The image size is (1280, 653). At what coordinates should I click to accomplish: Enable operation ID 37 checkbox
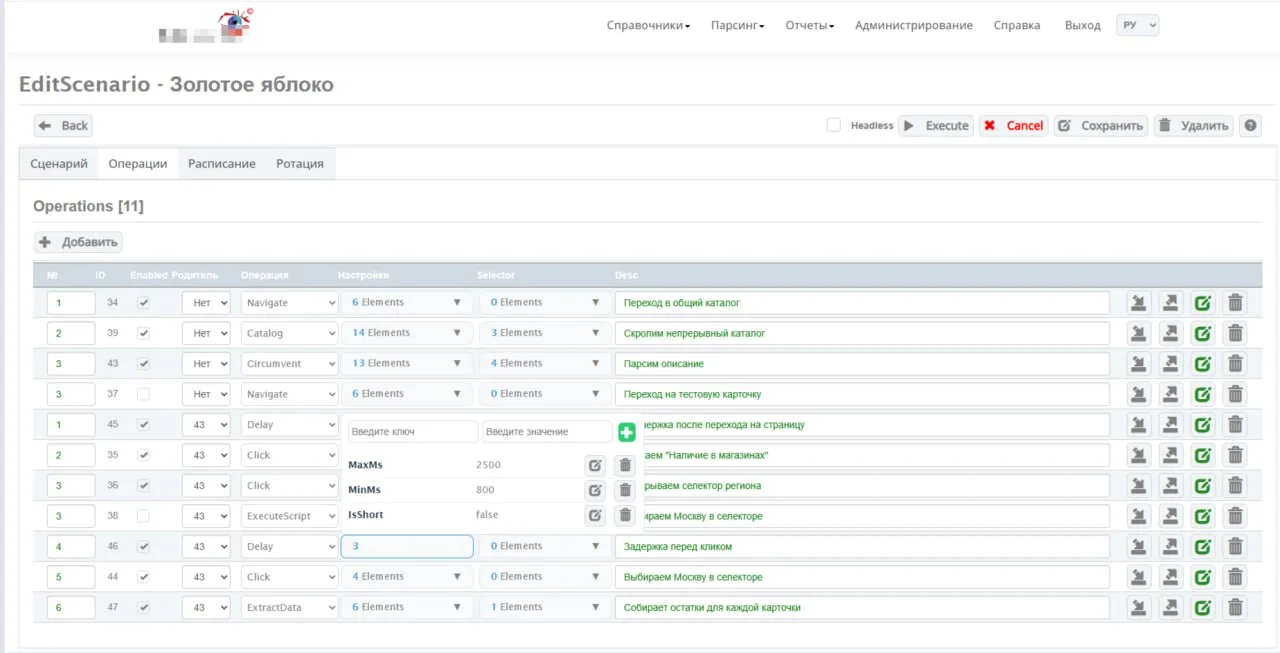143,394
